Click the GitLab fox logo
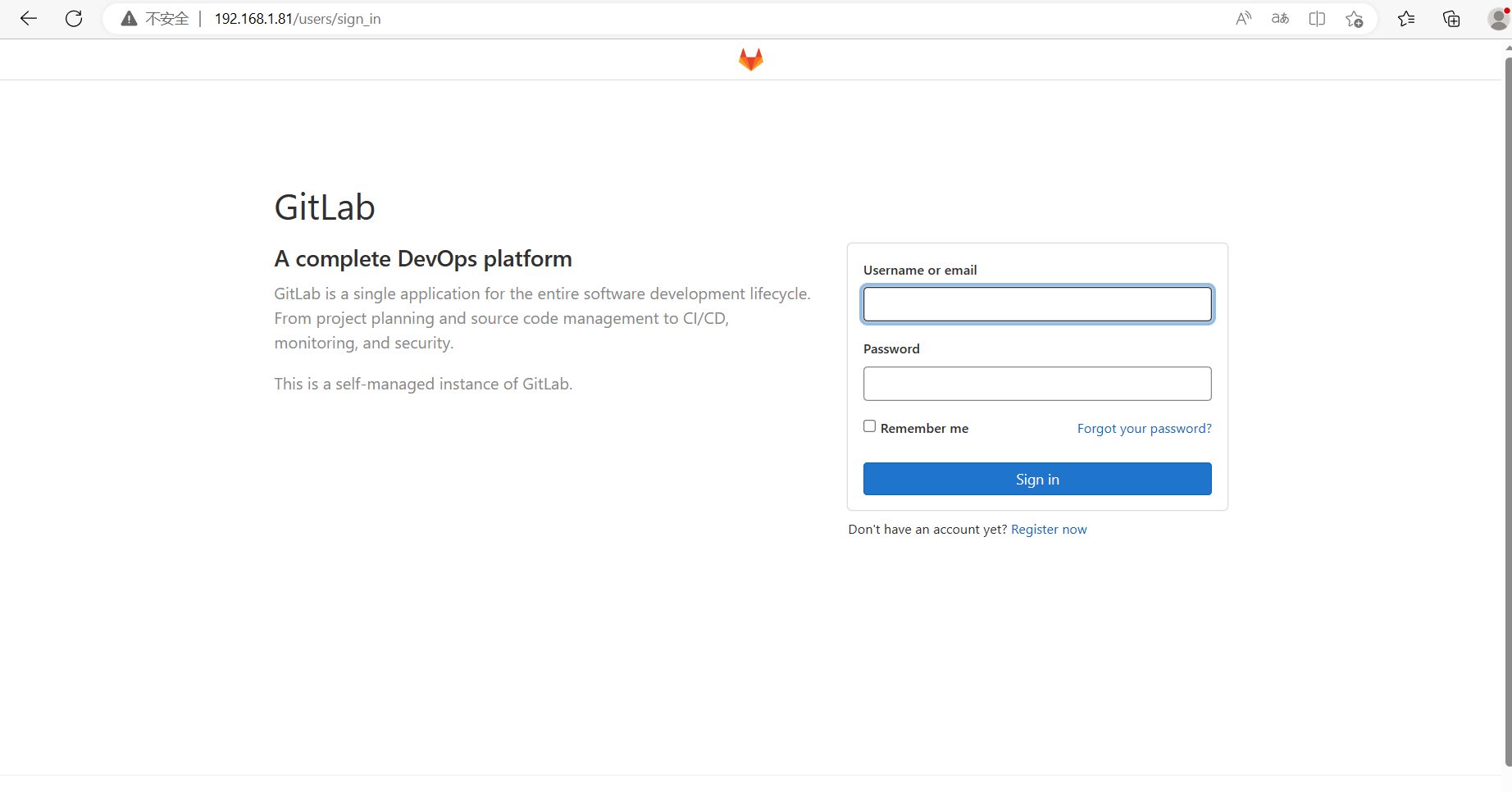1512x792 pixels. (751, 59)
